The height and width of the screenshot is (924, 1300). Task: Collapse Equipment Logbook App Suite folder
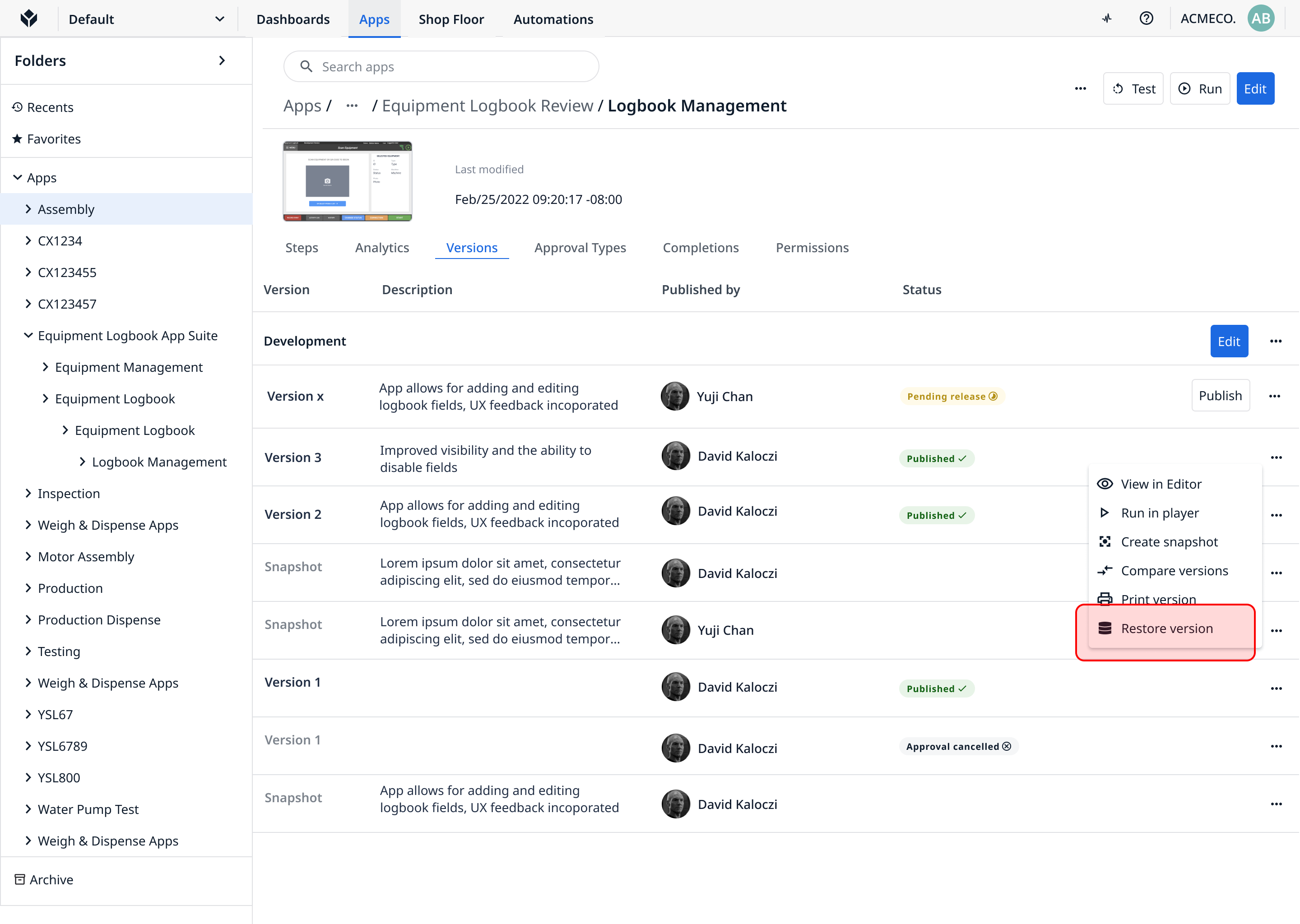tap(28, 335)
